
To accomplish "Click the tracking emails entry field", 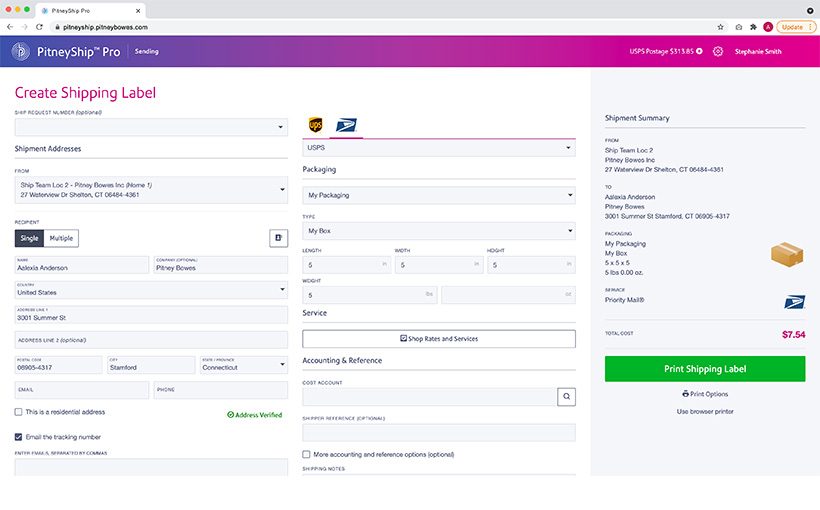I will coord(151,467).
